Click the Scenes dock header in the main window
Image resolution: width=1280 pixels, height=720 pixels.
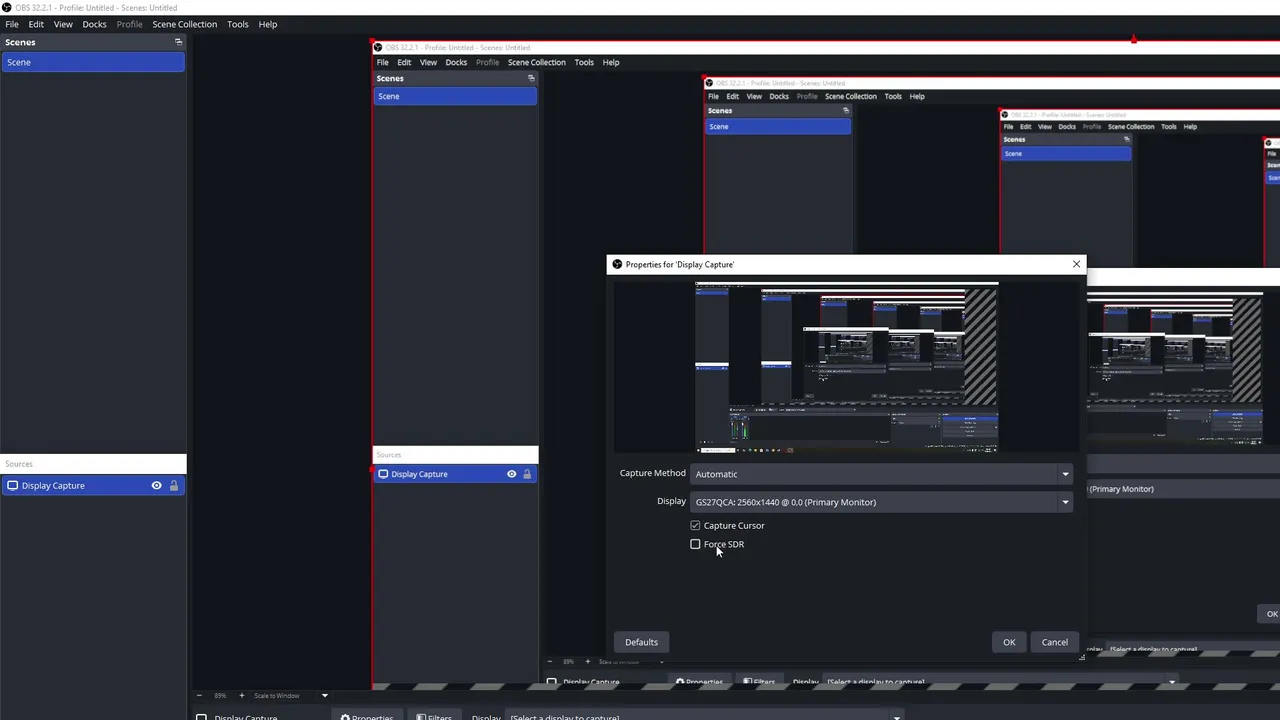tap(93, 42)
